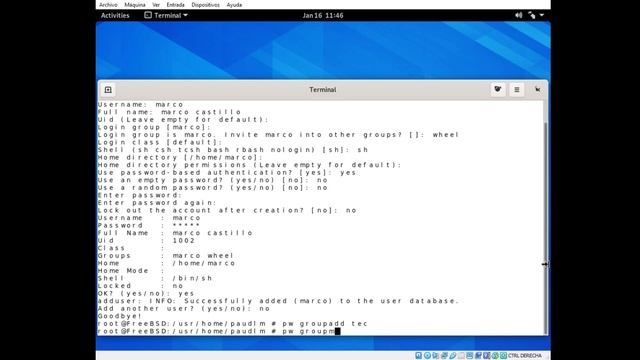The width and height of the screenshot is (640, 360).
Task: Open the Ver menu
Action: click(x=156, y=5)
